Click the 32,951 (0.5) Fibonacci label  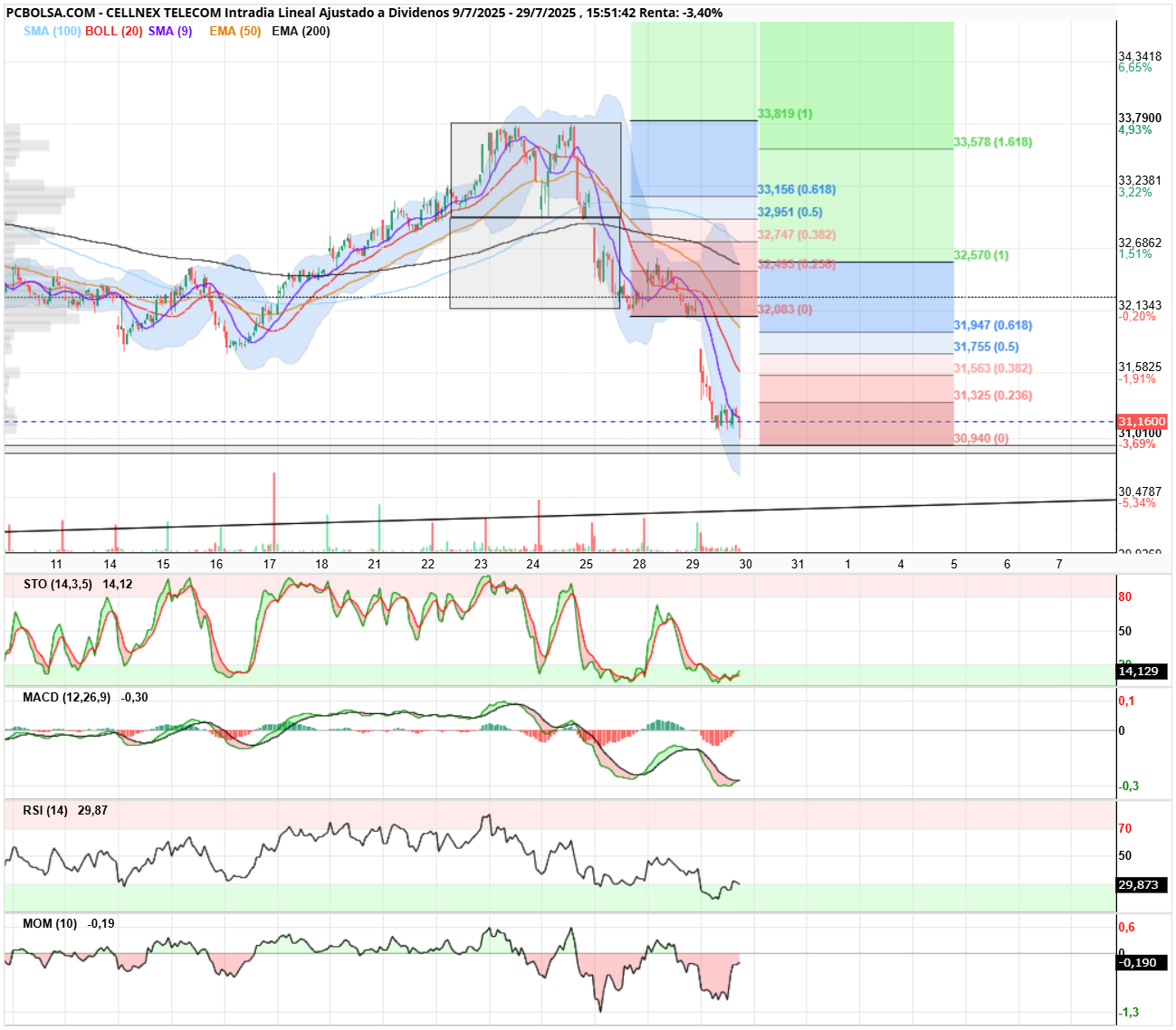click(x=790, y=213)
